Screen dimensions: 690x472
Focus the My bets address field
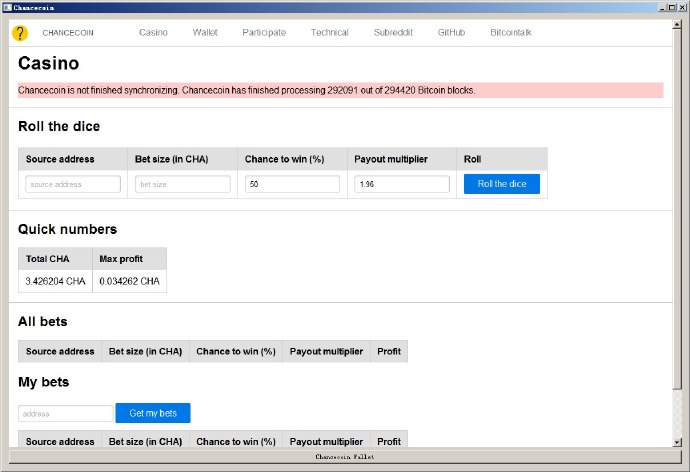(66, 413)
